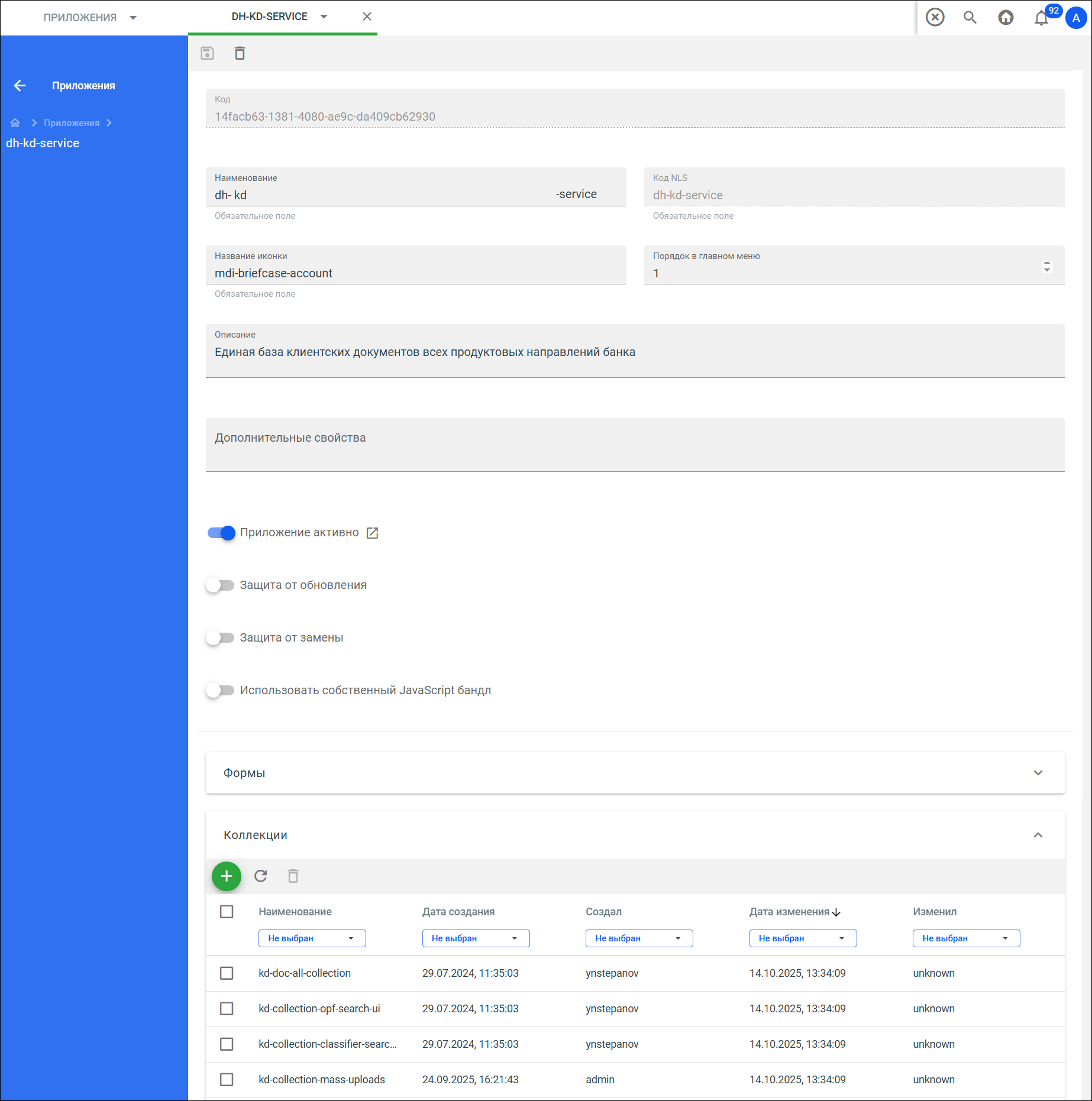
Task: Click the Приложения breadcrumb link
Action: tap(72, 123)
